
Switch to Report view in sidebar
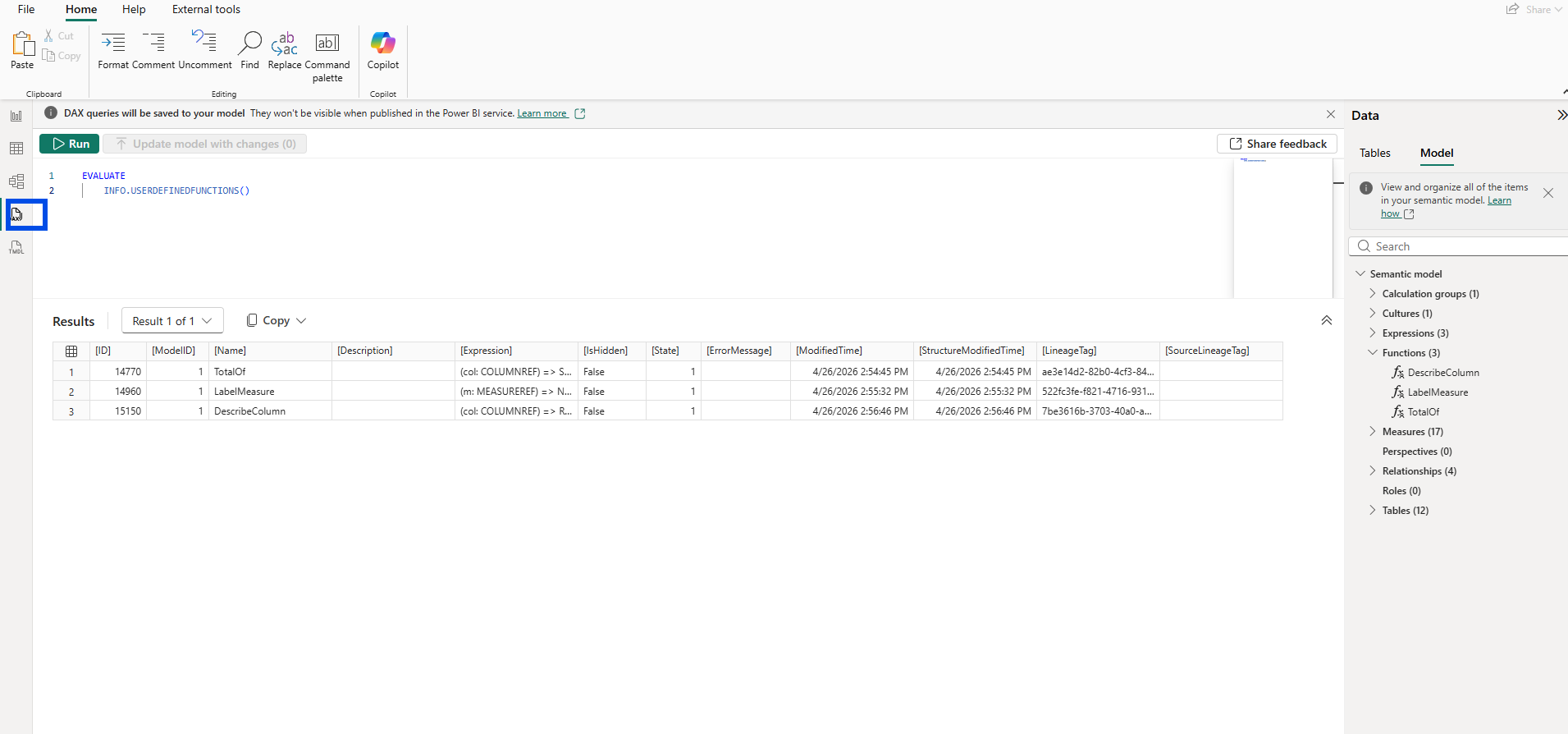[x=16, y=116]
